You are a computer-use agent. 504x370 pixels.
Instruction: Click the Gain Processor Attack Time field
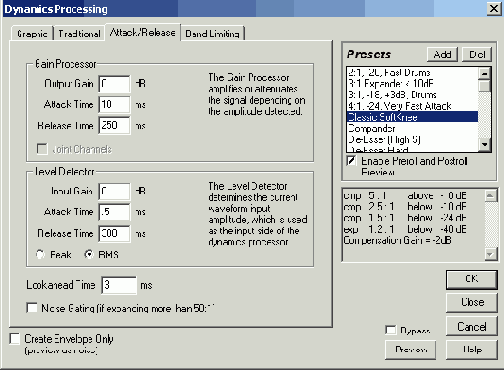click(114, 105)
